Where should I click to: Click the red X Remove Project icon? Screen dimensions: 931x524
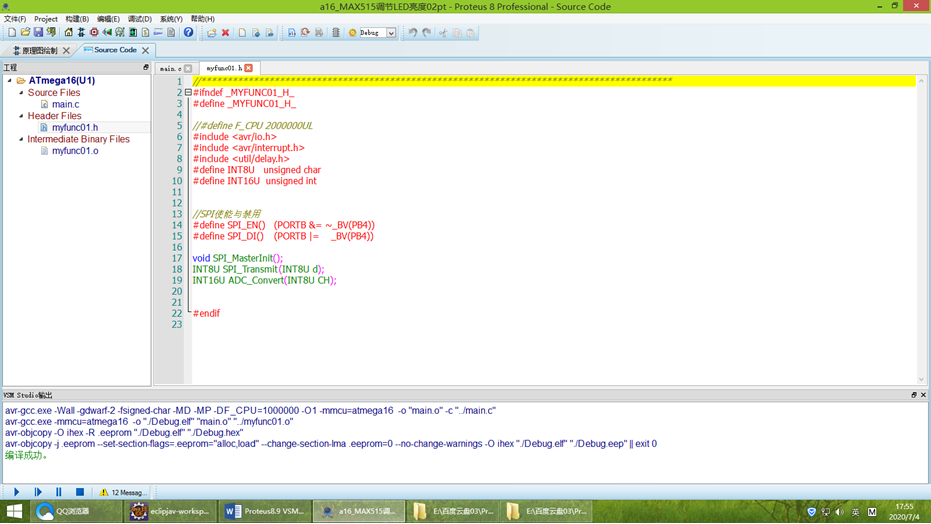226,33
